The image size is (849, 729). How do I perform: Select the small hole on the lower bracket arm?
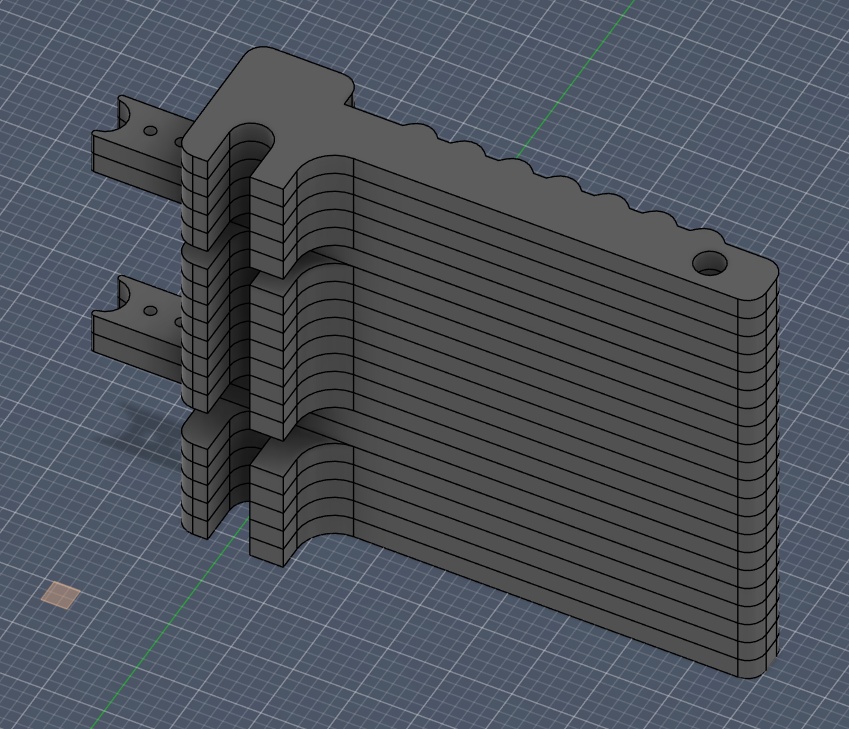[x=151, y=311]
